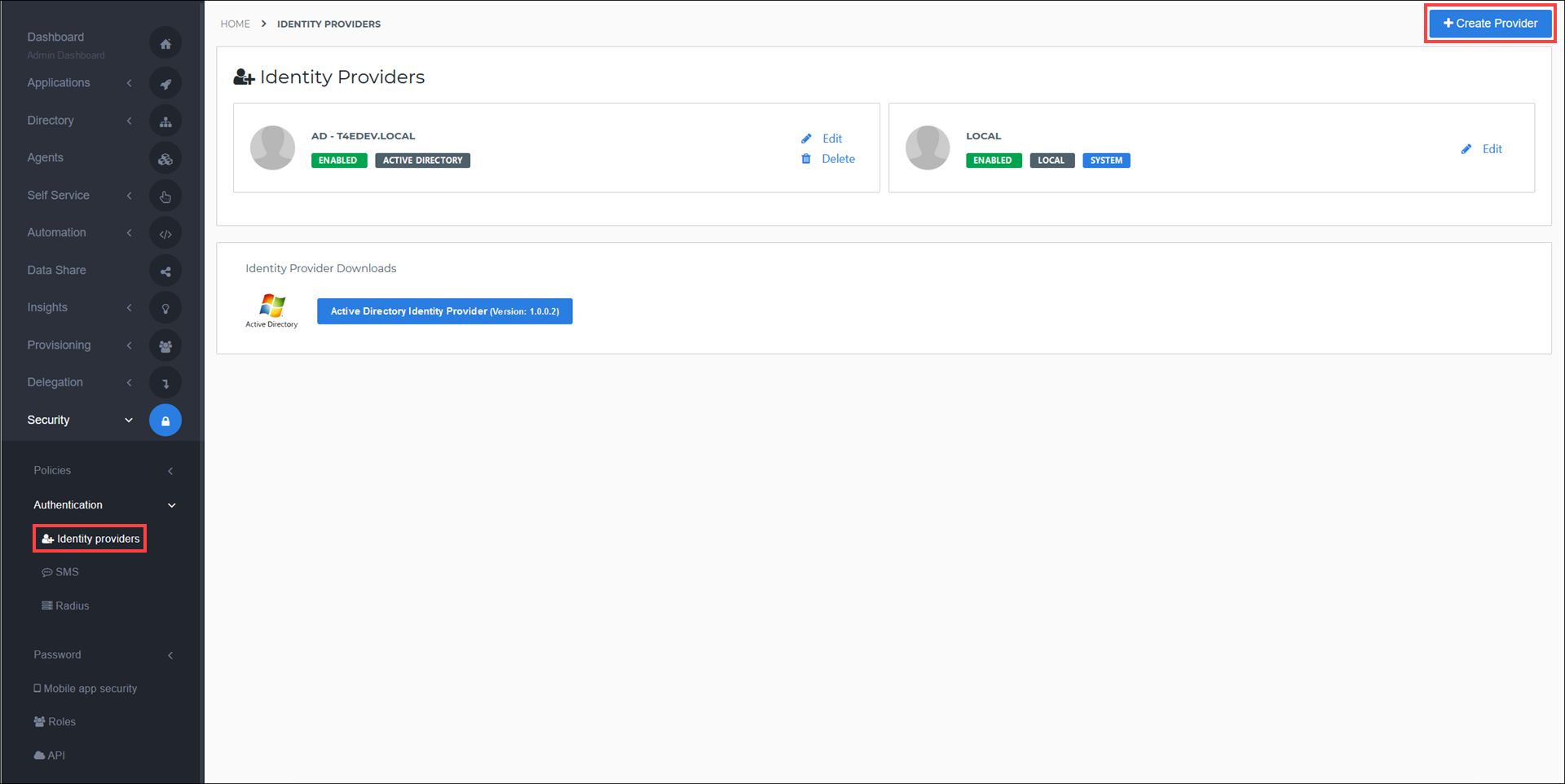Click the Directory hierarchy icon

[x=165, y=121]
